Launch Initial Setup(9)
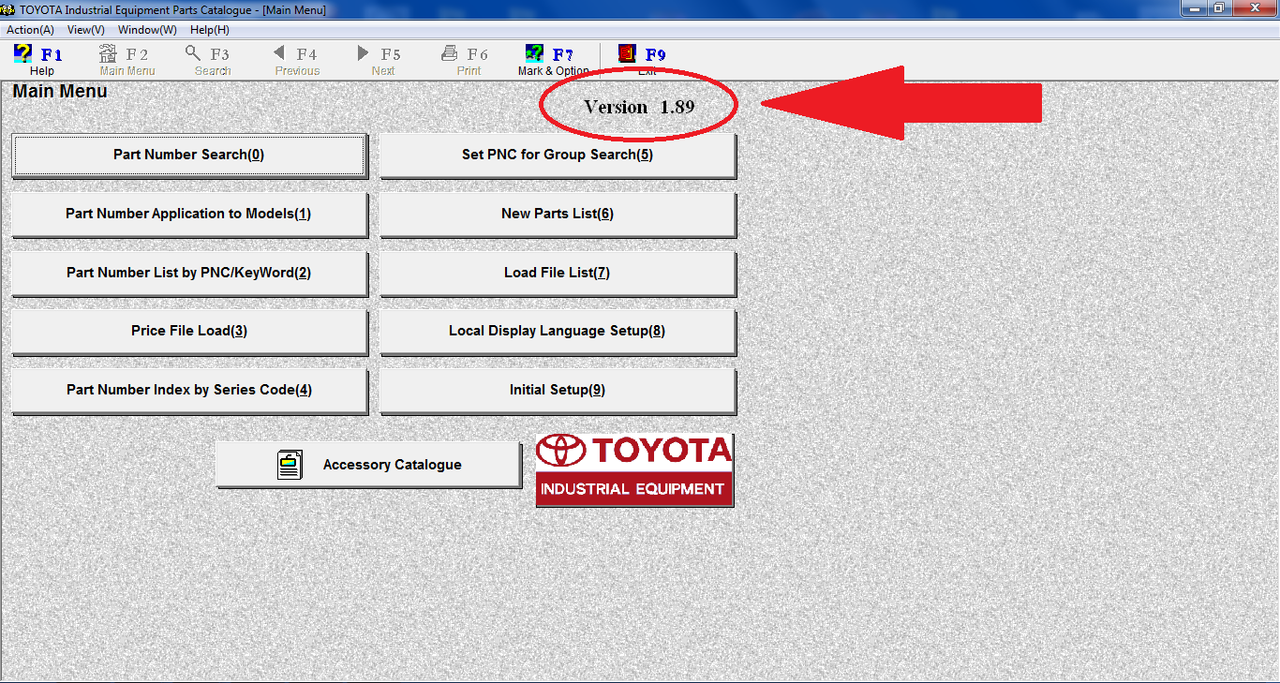This screenshot has width=1280, height=683. click(557, 390)
